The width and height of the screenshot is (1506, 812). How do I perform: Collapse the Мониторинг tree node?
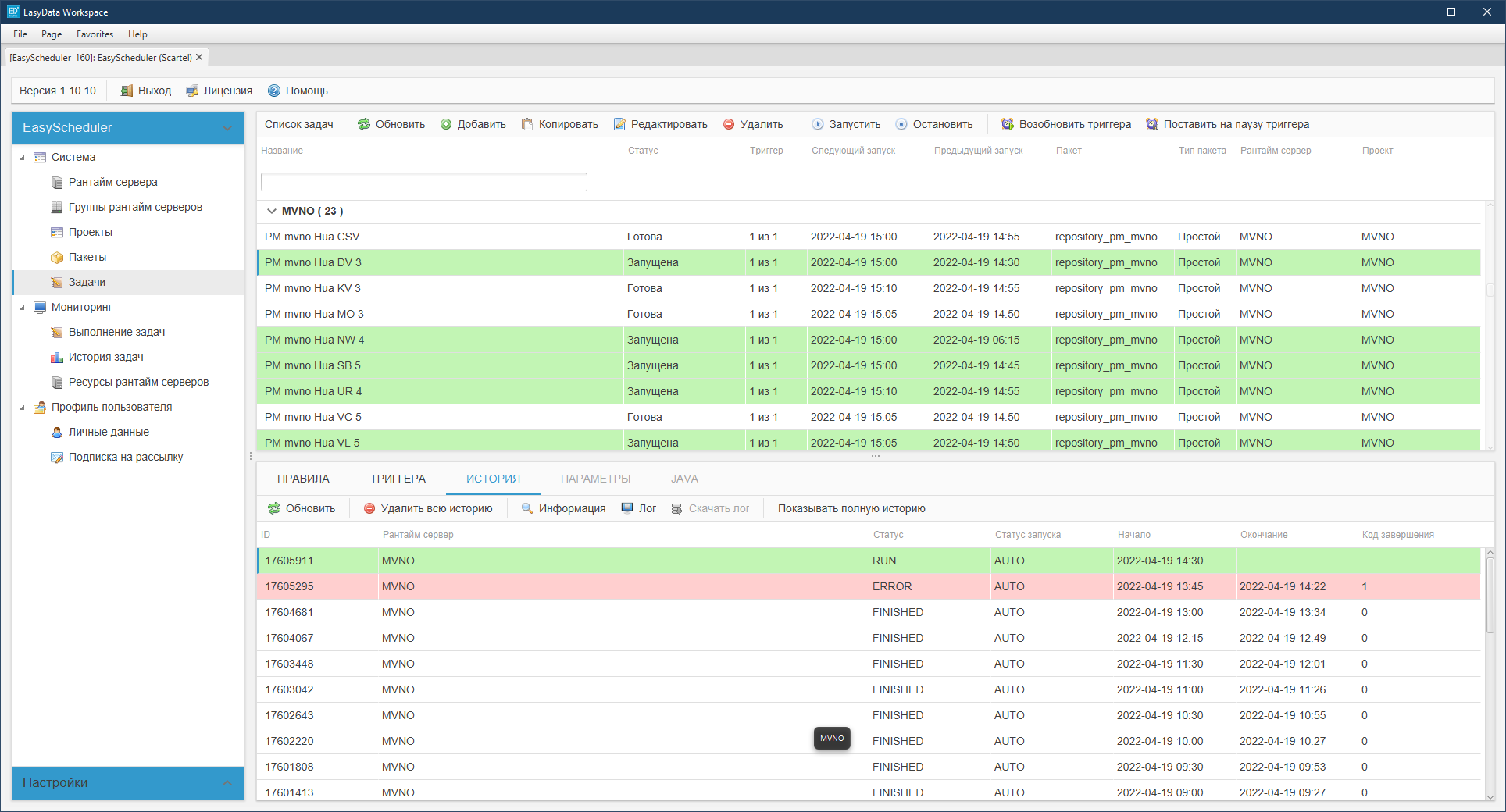pyautogui.click(x=22, y=307)
